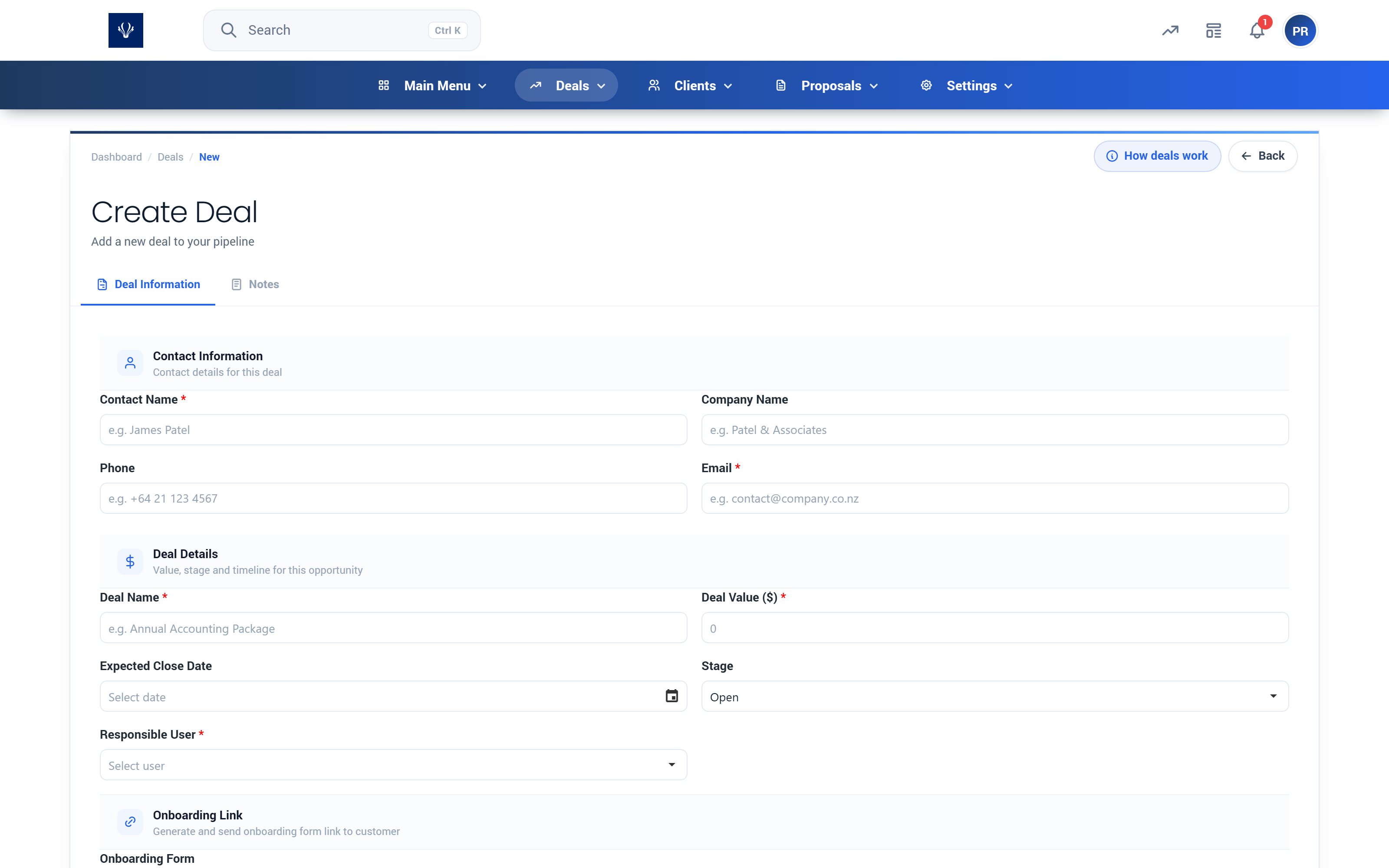The width and height of the screenshot is (1389, 868).
Task: Click the info icon in How deals work
Action: pyautogui.click(x=1112, y=156)
